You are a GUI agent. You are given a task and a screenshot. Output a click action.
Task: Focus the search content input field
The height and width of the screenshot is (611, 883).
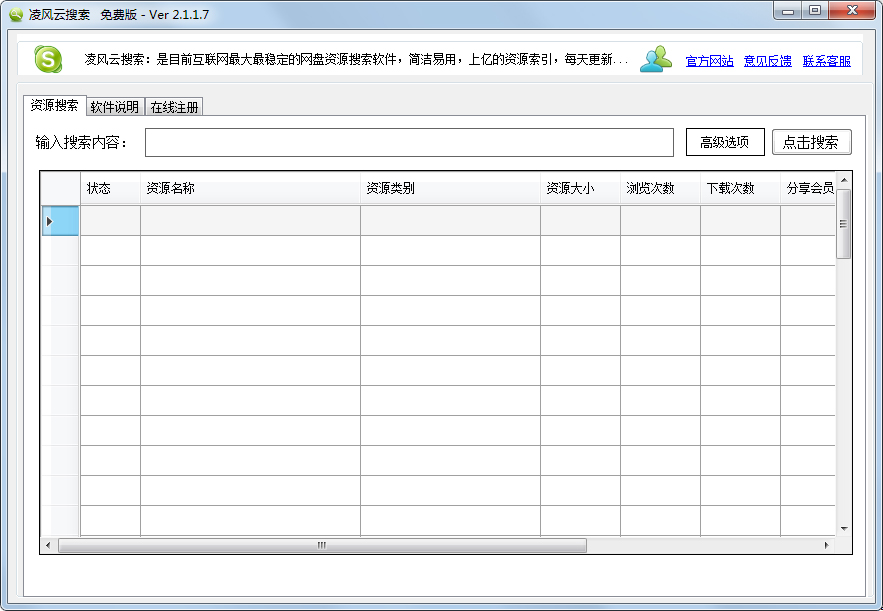pos(409,143)
